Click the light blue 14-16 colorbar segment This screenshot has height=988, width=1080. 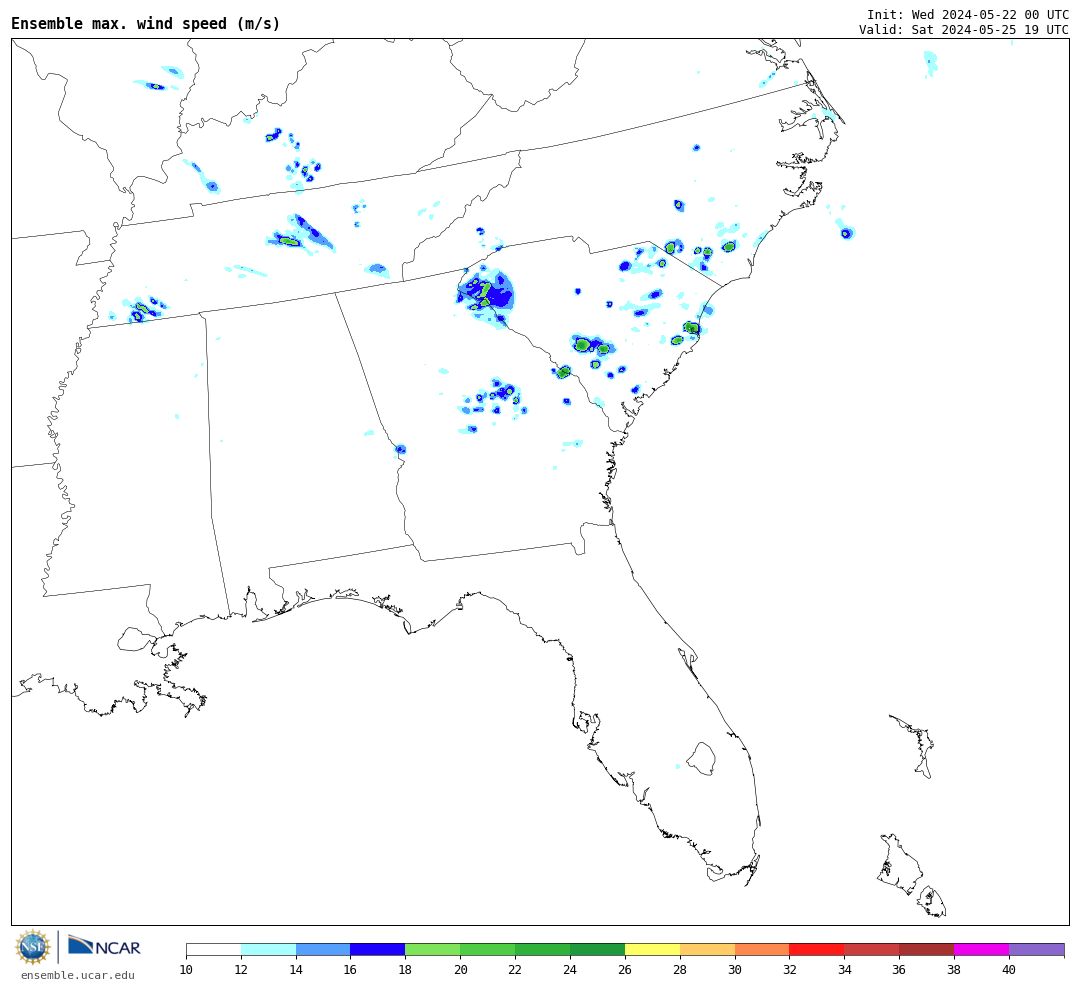click(x=323, y=949)
